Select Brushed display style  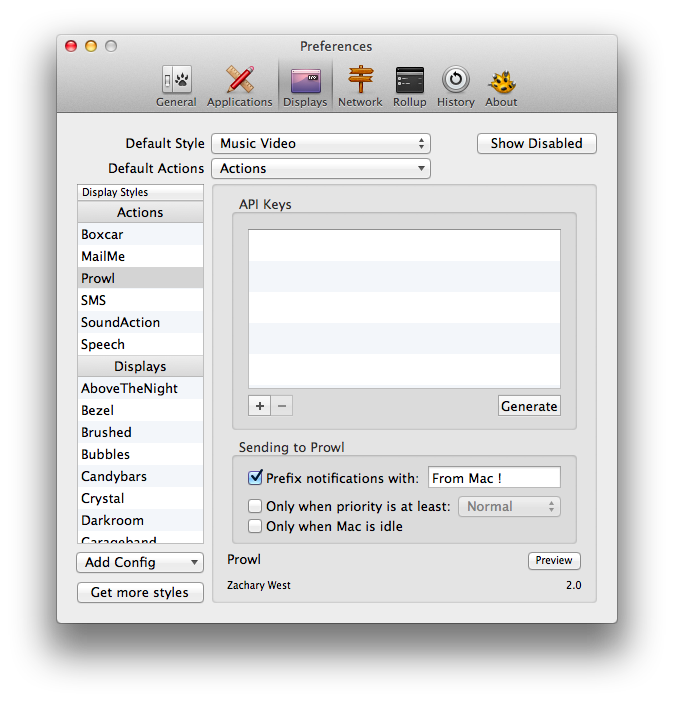point(140,432)
